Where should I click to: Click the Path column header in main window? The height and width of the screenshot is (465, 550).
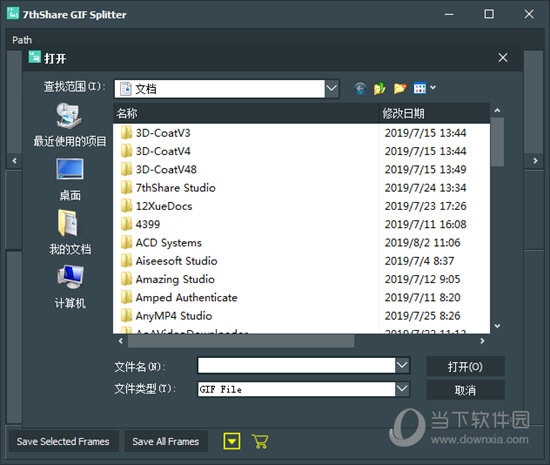coord(22,40)
